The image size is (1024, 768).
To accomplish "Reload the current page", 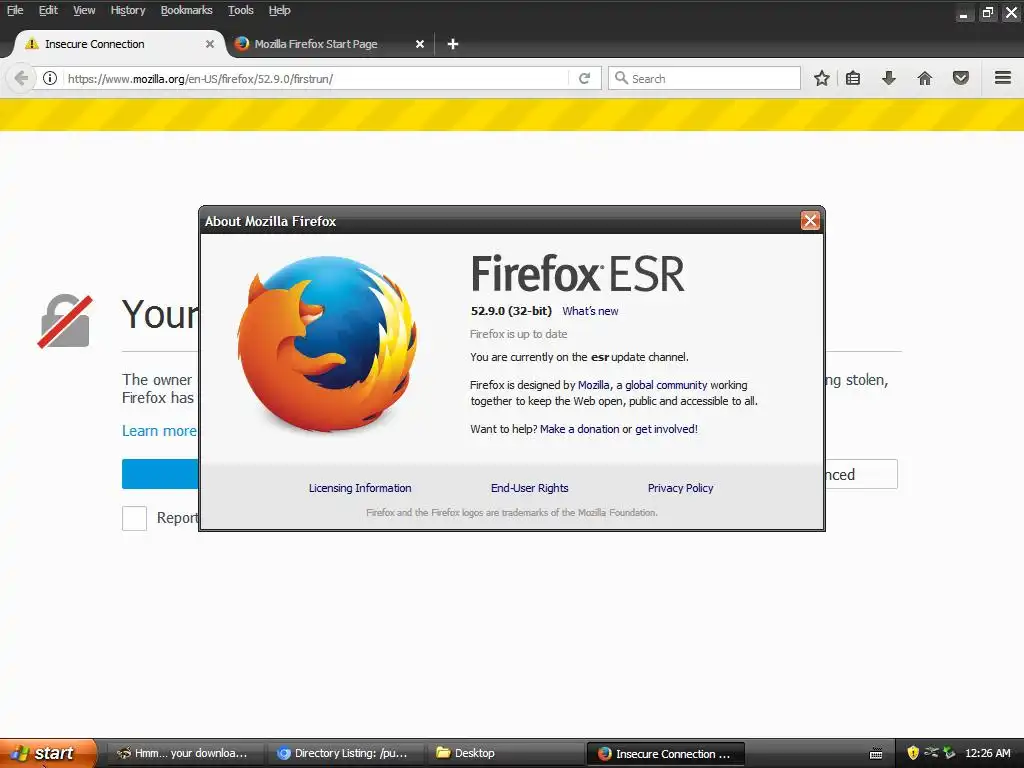I will pyautogui.click(x=584, y=78).
